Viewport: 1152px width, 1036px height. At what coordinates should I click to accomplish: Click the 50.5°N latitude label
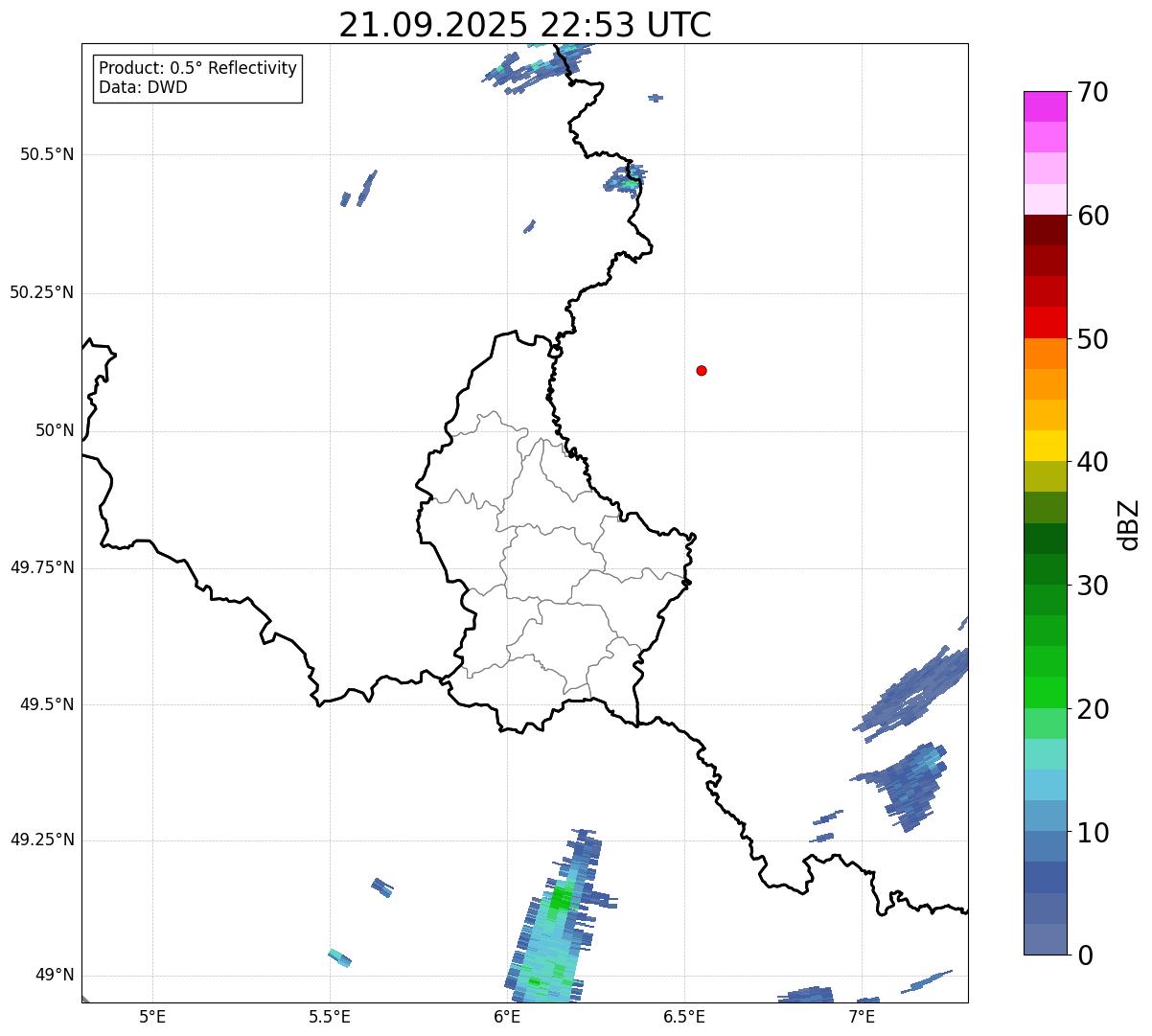(47, 154)
